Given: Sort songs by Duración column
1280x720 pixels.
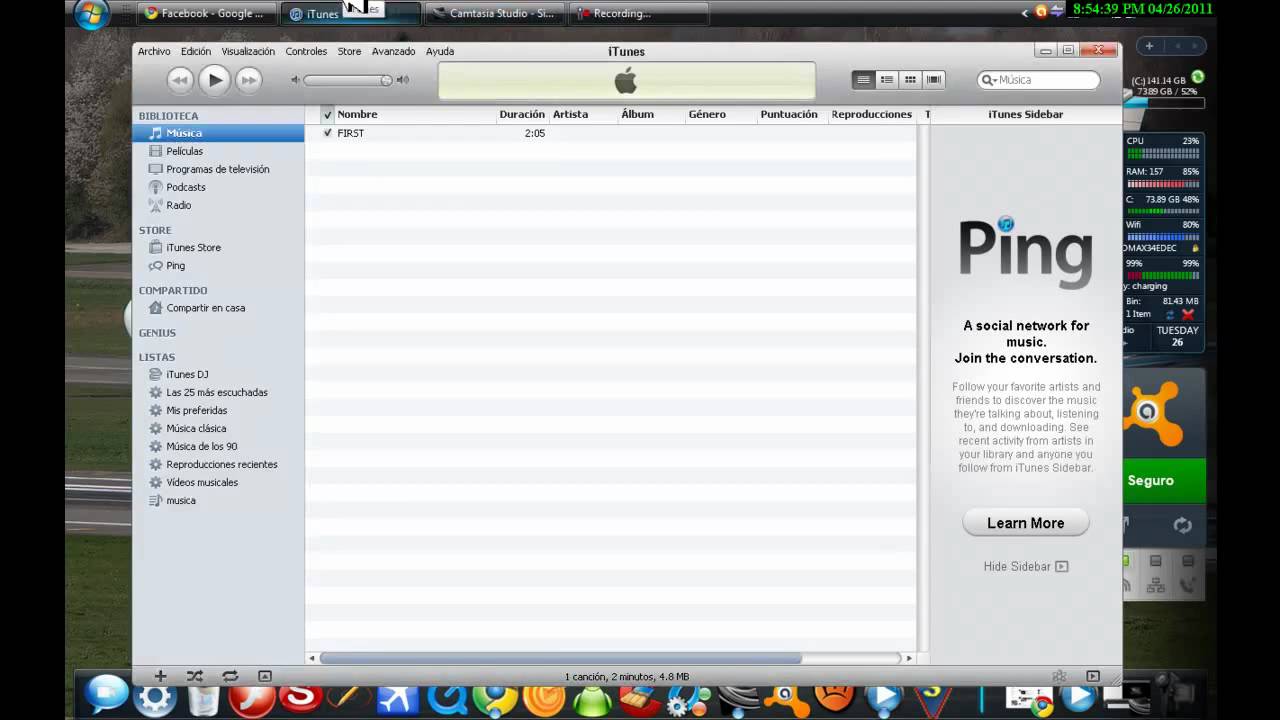Looking at the screenshot, I should point(523,114).
